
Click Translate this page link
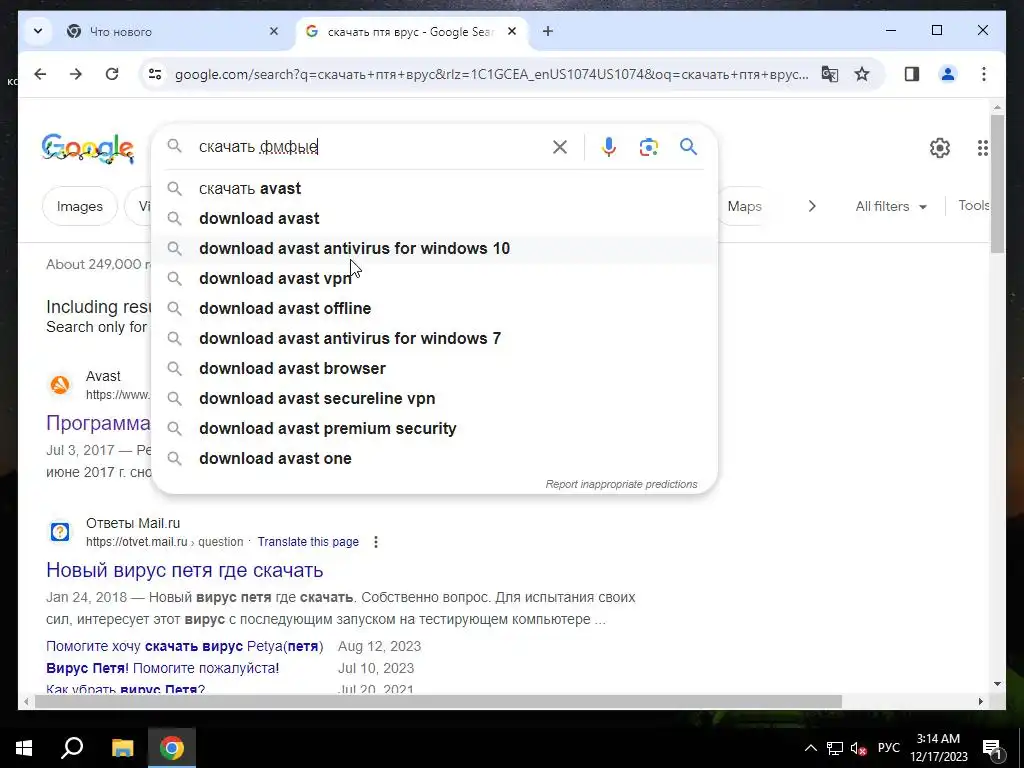tap(308, 542)
